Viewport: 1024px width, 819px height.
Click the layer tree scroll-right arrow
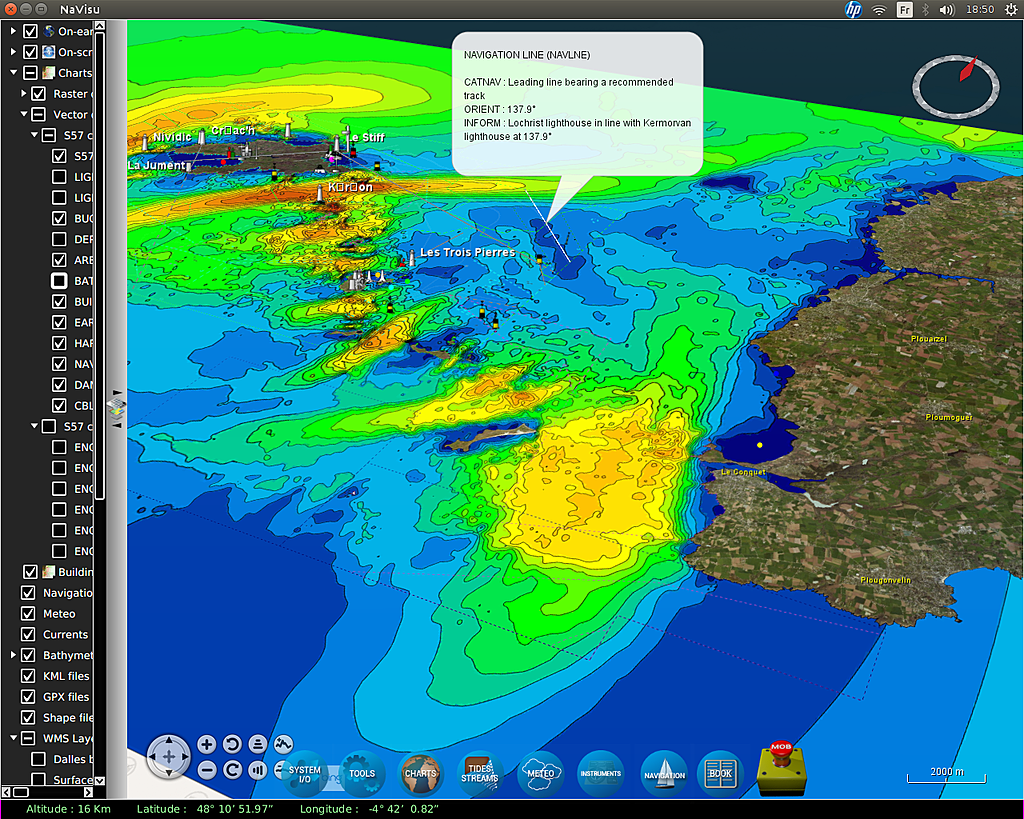(88, 792)
